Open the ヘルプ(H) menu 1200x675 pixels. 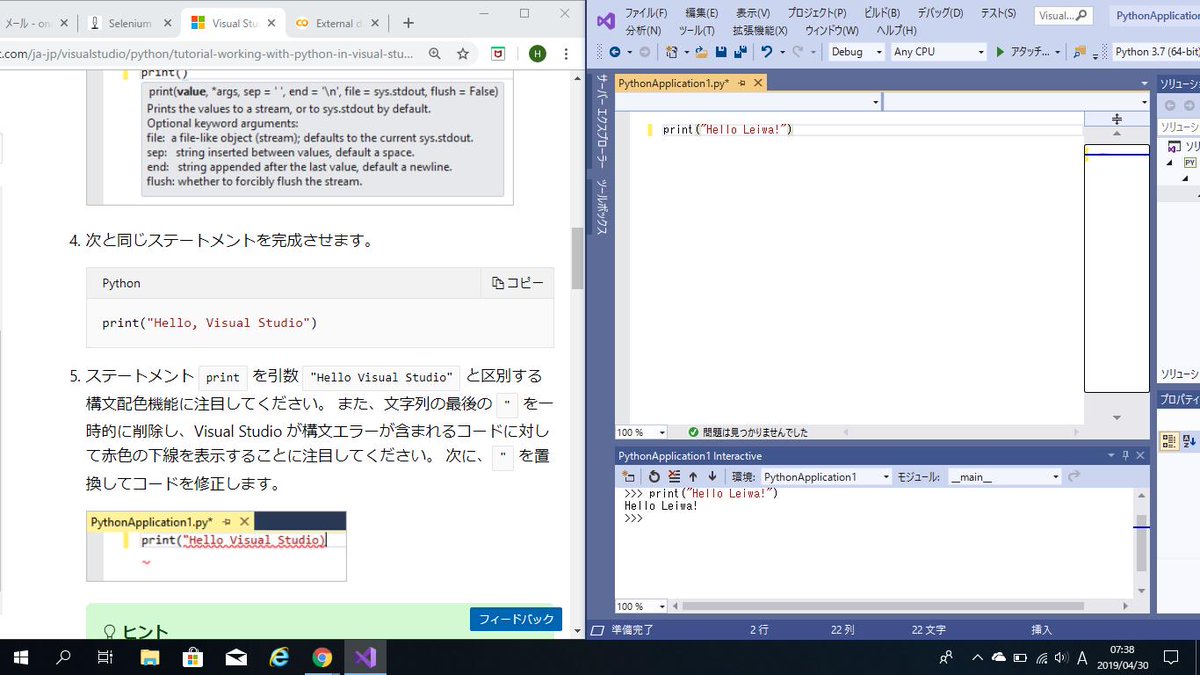pos(896,31)
